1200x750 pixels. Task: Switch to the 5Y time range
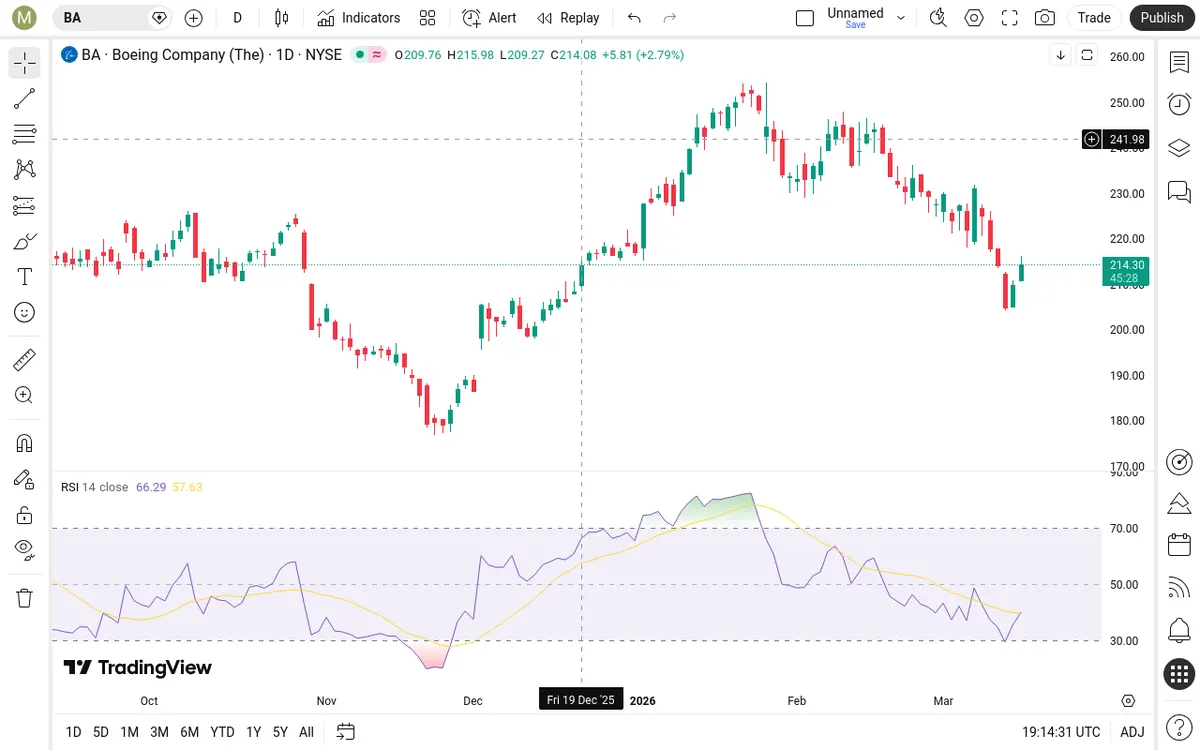[x=280, y=732]
